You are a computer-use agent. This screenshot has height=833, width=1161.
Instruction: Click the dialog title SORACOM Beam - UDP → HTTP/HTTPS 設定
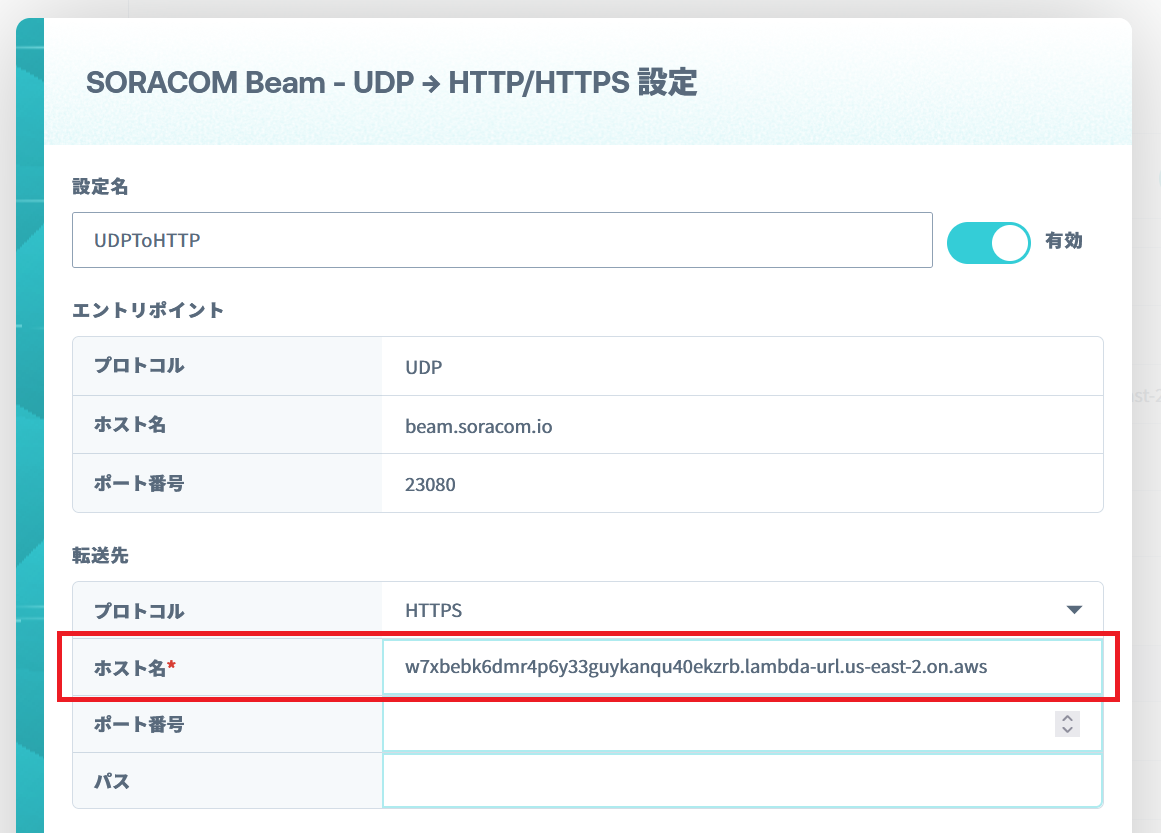point(392,82)
